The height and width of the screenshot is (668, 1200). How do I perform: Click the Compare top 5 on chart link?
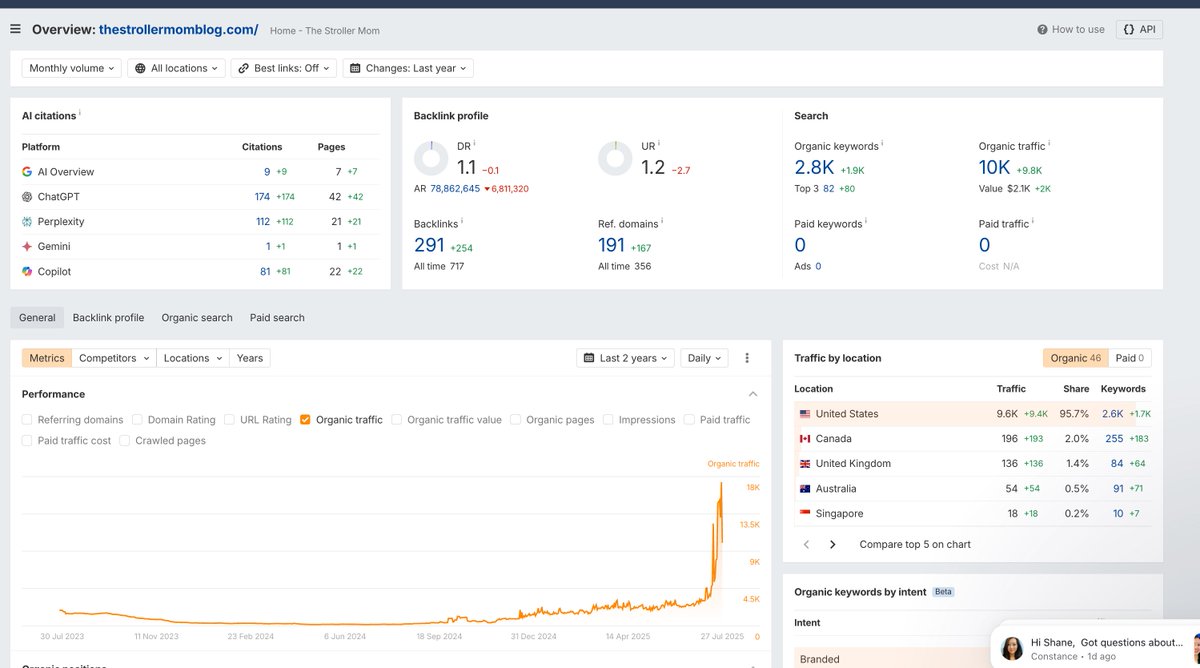click(x=913, y=544)
